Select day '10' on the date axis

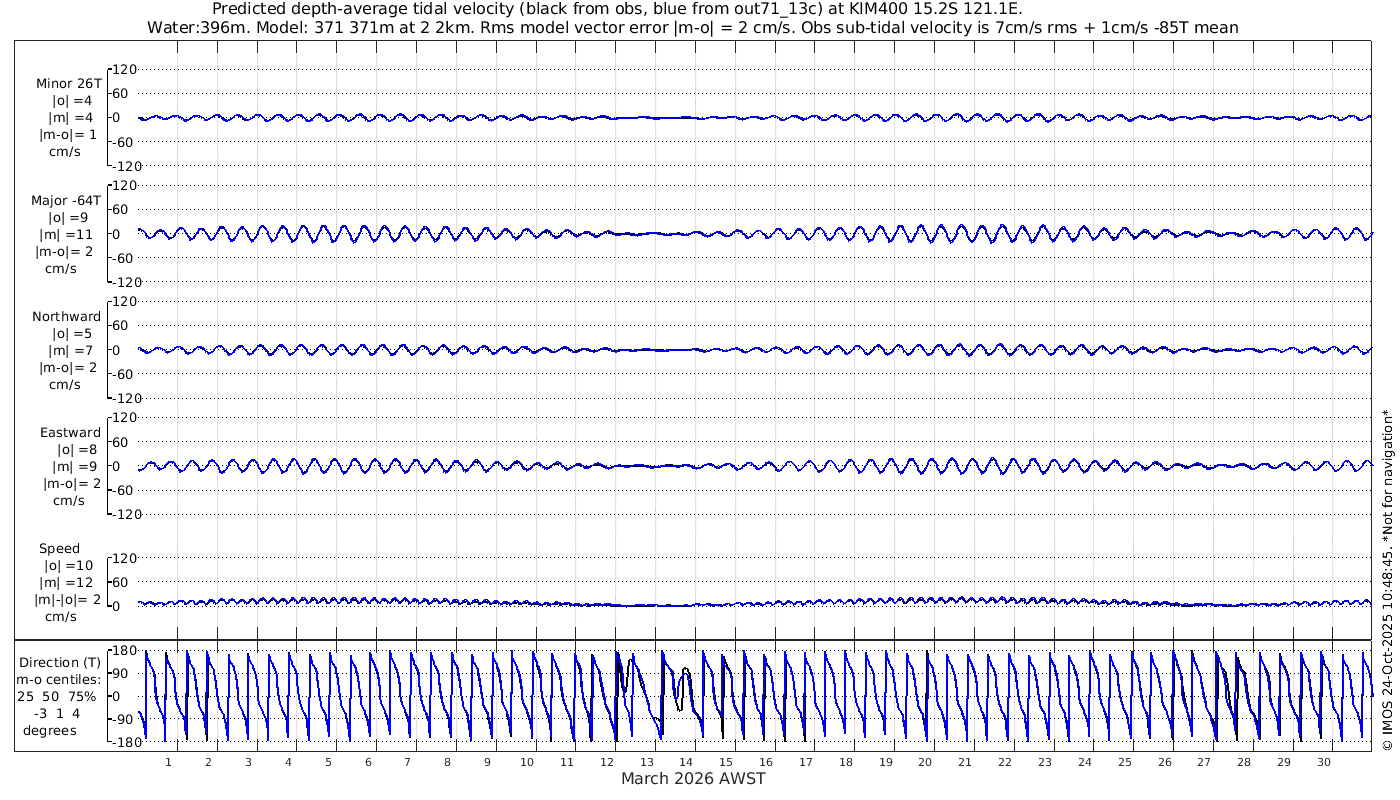[527, 762]
